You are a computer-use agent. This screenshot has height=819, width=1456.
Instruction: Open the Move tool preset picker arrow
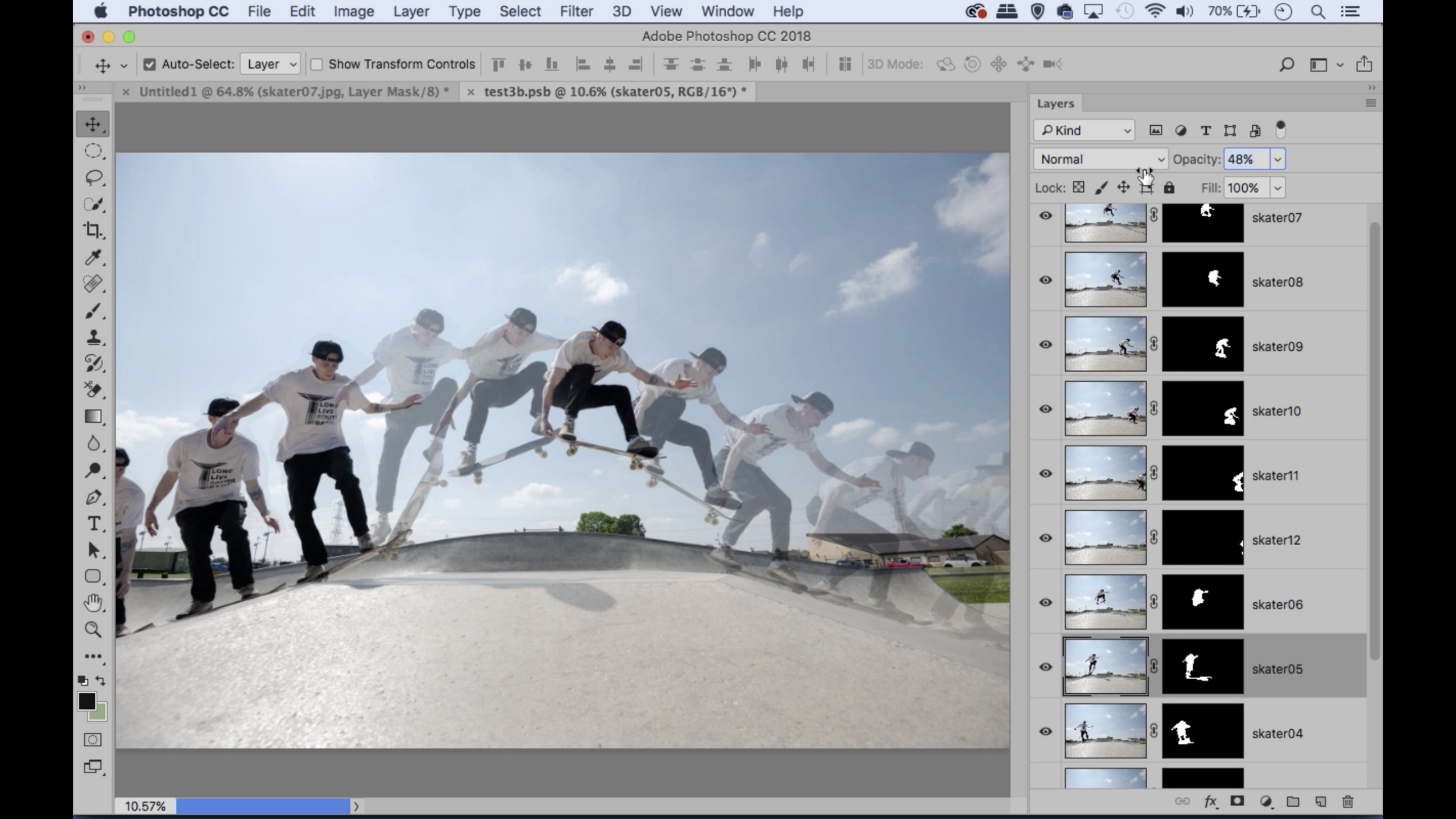[123, 65]
